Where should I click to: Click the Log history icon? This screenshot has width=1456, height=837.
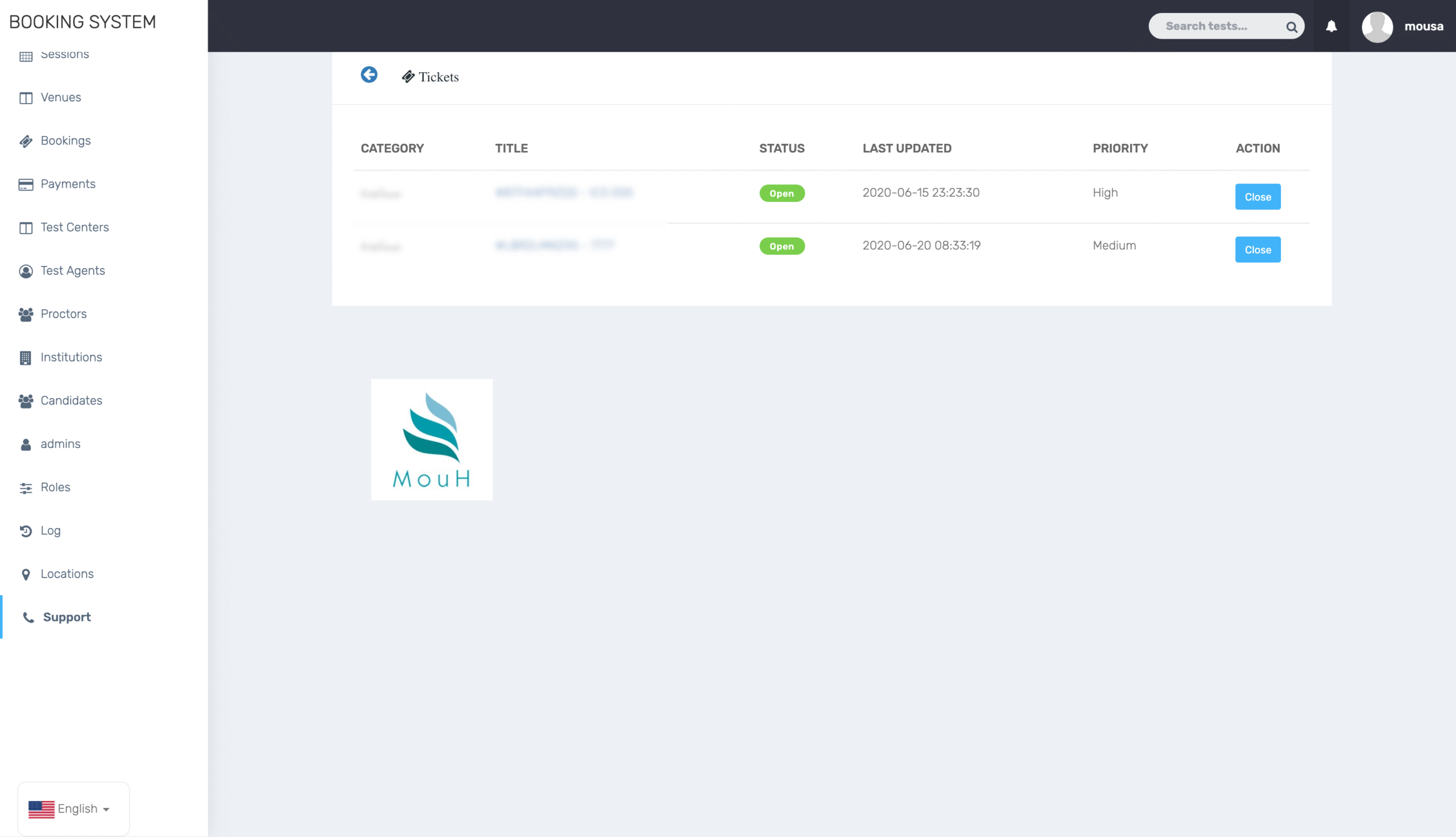26,531
